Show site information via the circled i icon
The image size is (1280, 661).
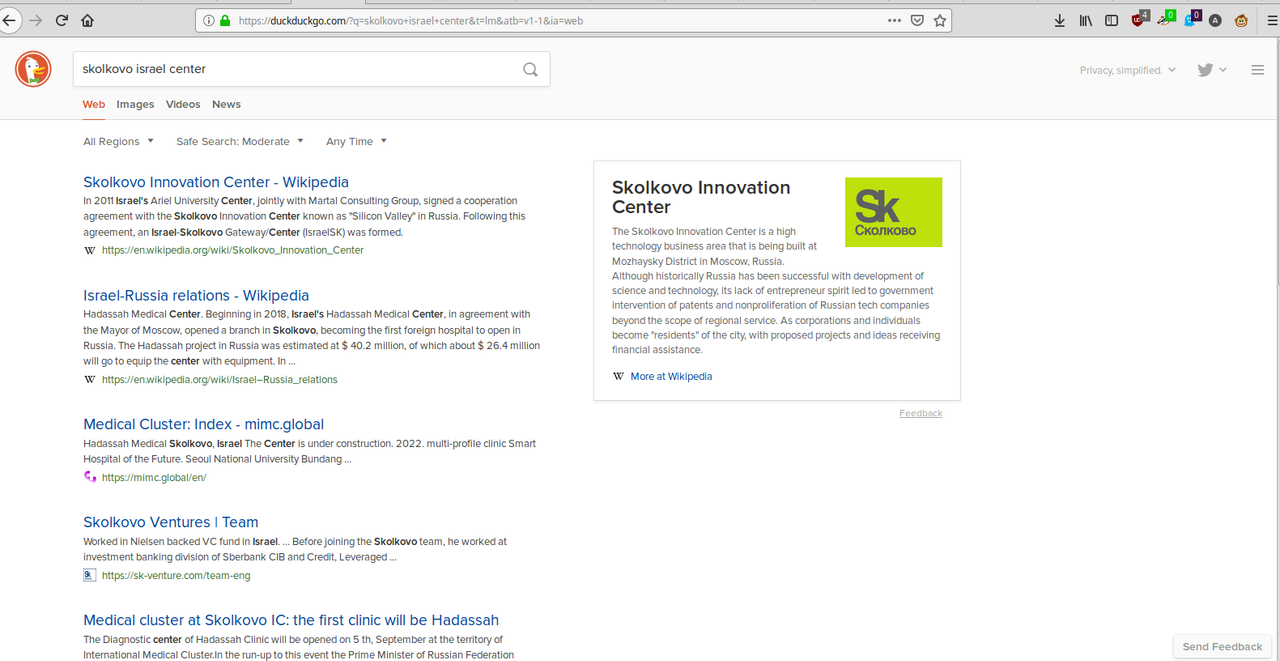tap(208, 20)
